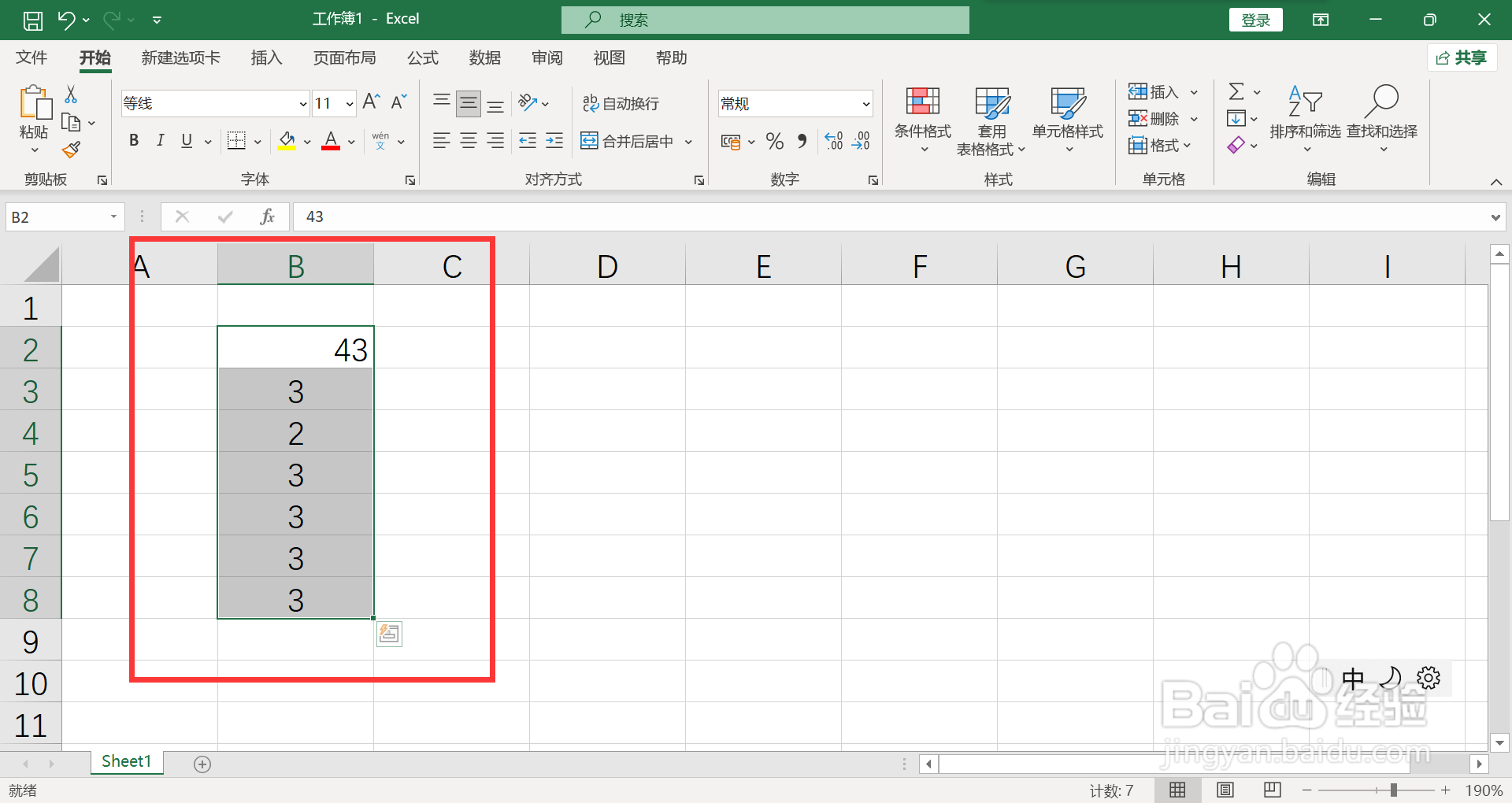Screen dimensions: 1512x803
Task: Increase font size with large A icon
Action: 371,102
